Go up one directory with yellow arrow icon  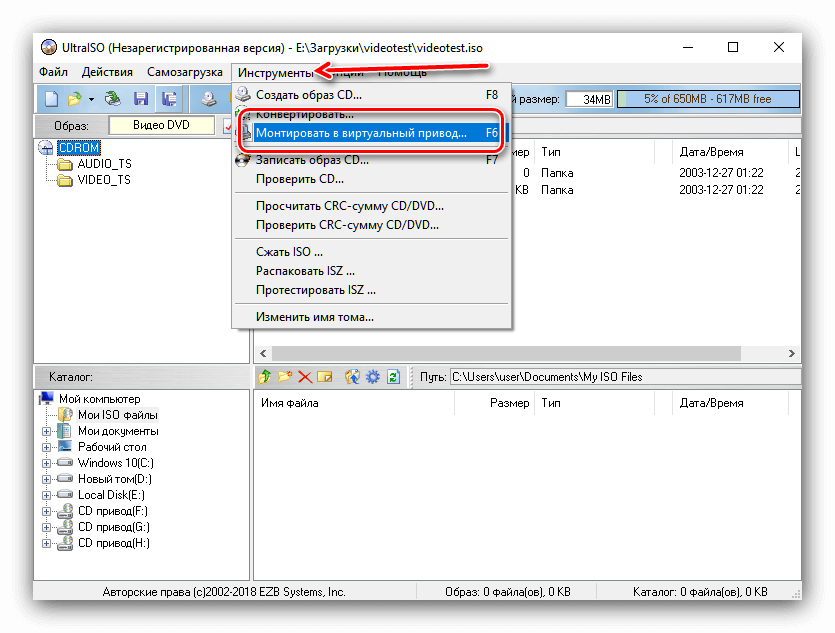(x=263, y=377)
